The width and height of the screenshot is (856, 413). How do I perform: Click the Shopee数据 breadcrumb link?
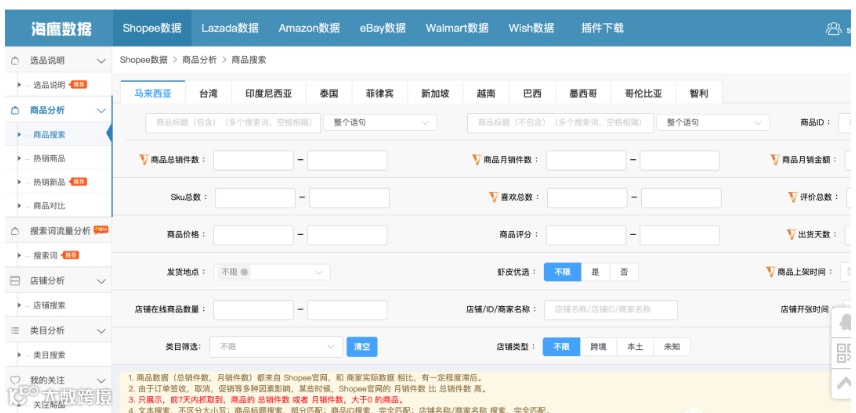[144, 60]
